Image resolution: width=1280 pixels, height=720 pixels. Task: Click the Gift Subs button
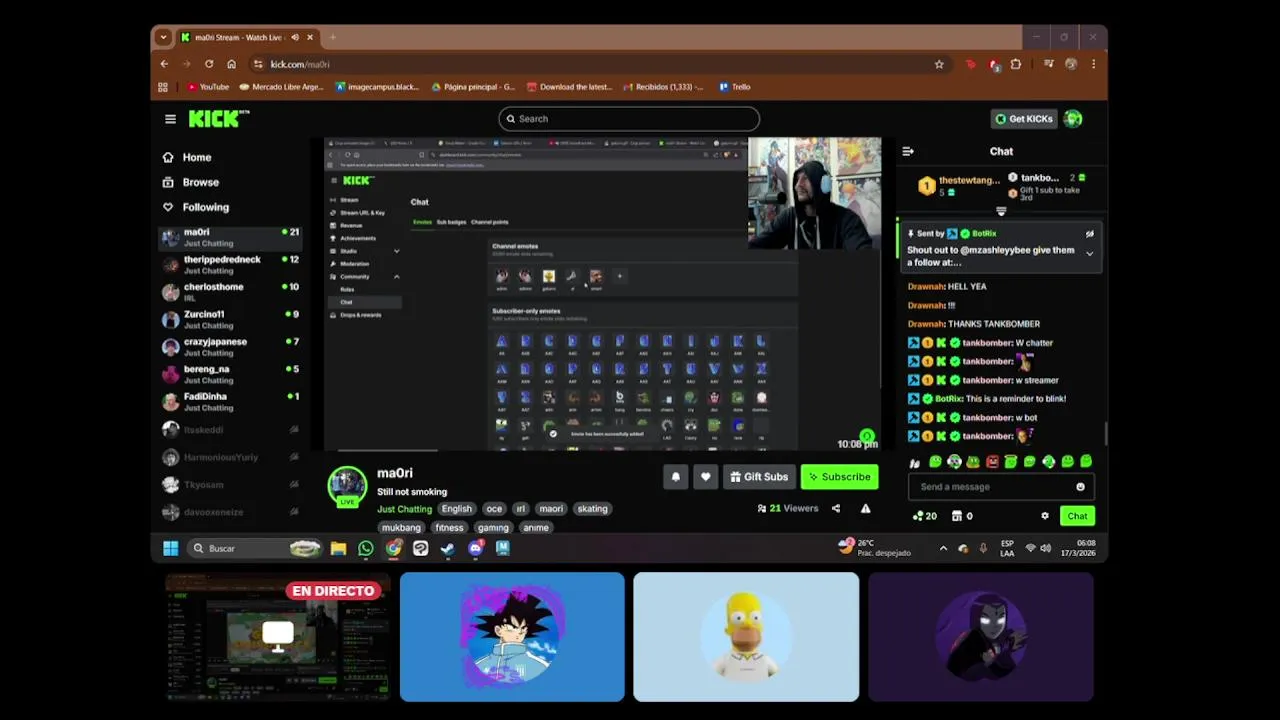point(759,477)
